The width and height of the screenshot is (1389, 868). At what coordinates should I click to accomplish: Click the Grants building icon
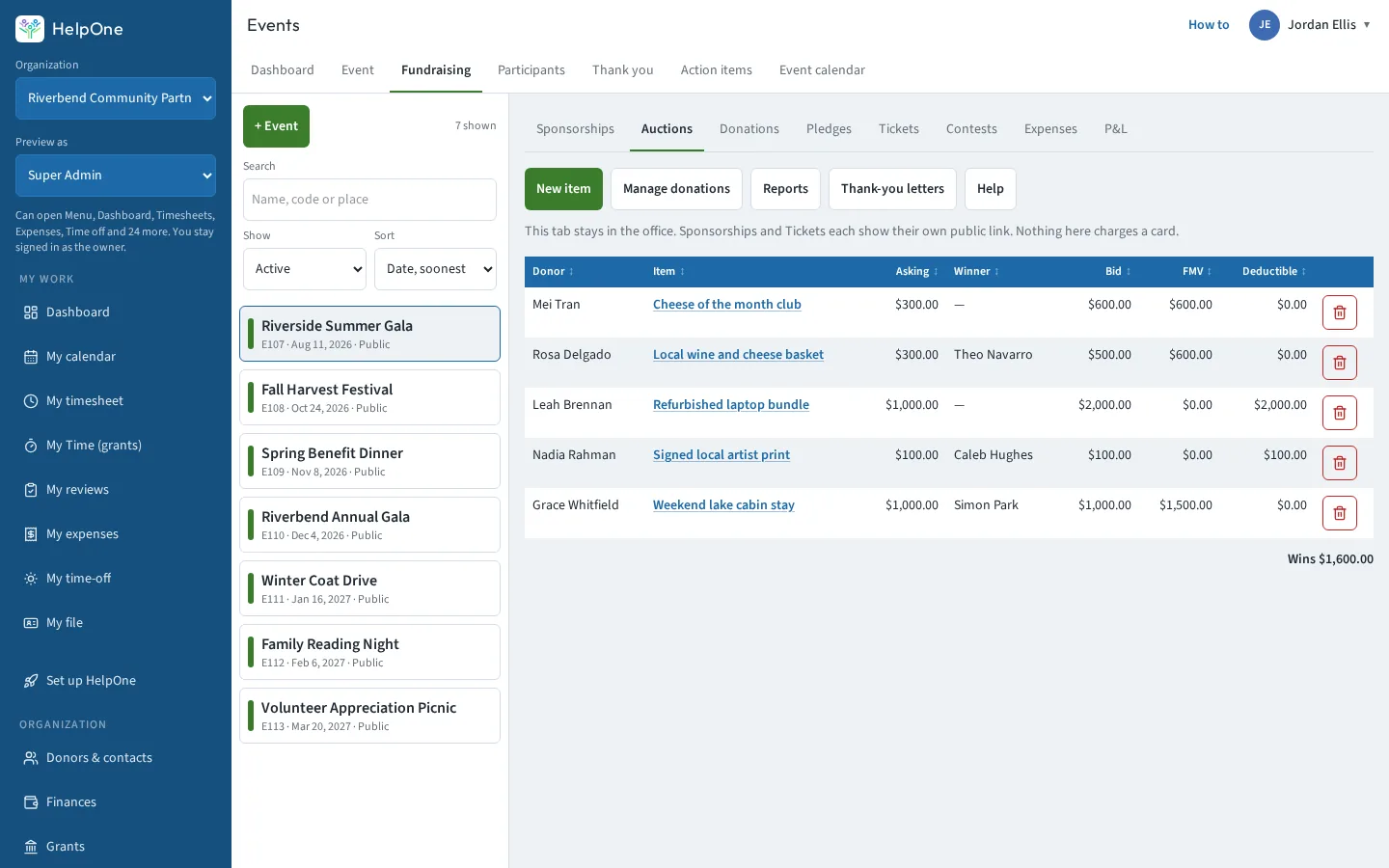[31, 847]
